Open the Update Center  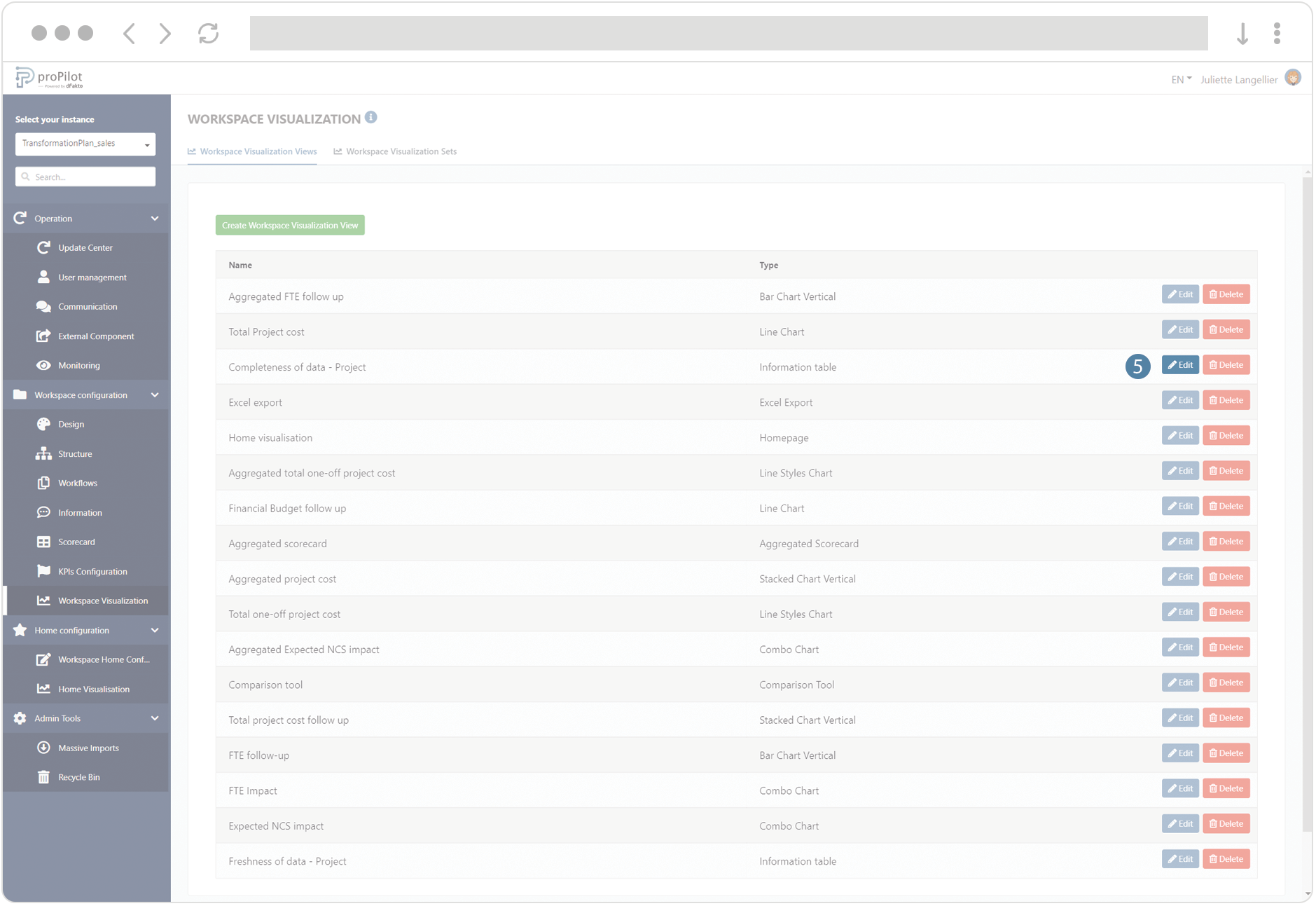tap(85, 247)
